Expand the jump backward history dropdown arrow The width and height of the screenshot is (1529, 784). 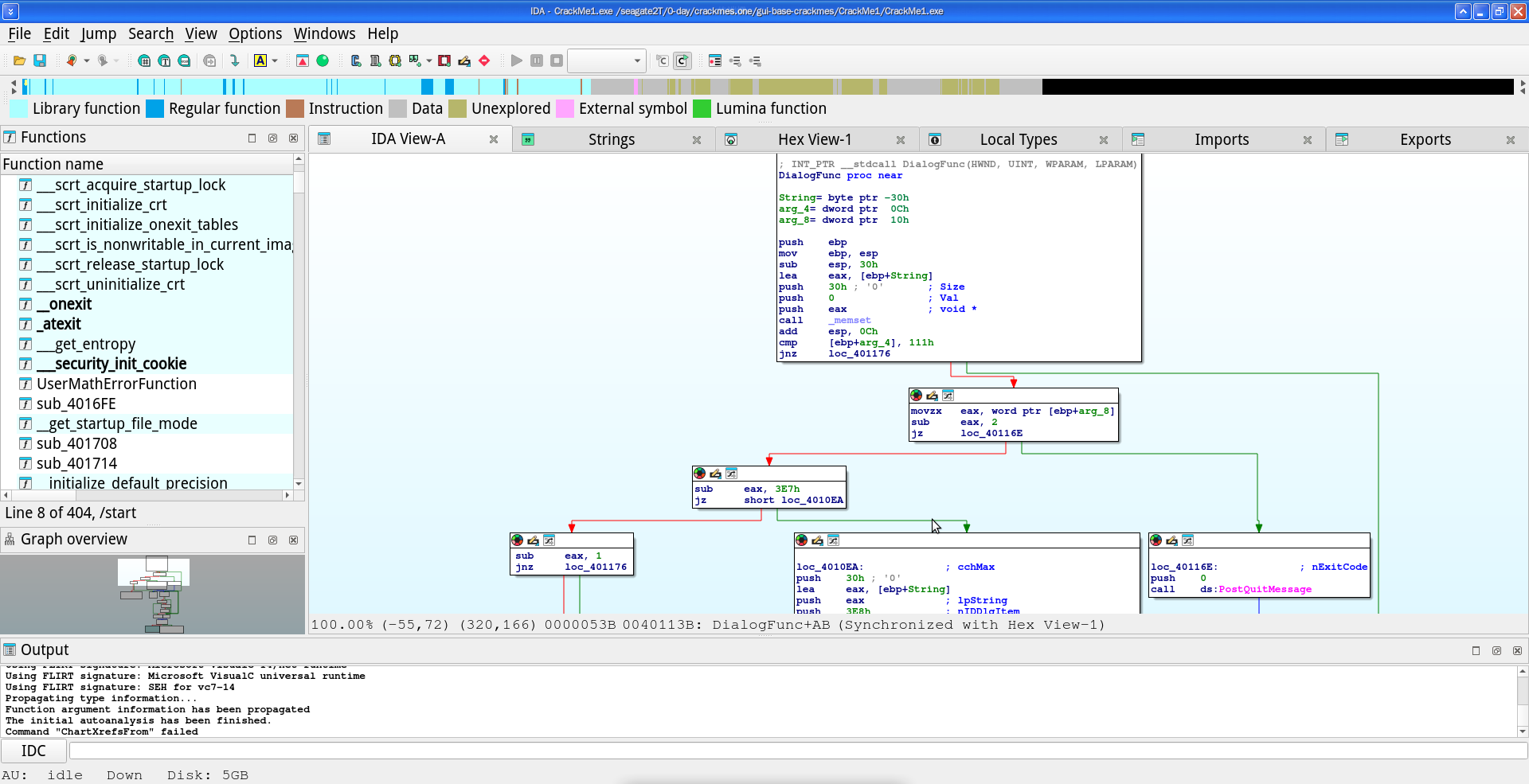pos(86,60)
